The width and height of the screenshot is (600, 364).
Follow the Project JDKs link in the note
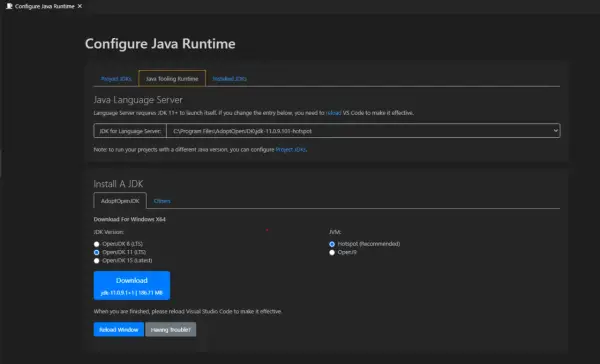[x=291, y=150]
